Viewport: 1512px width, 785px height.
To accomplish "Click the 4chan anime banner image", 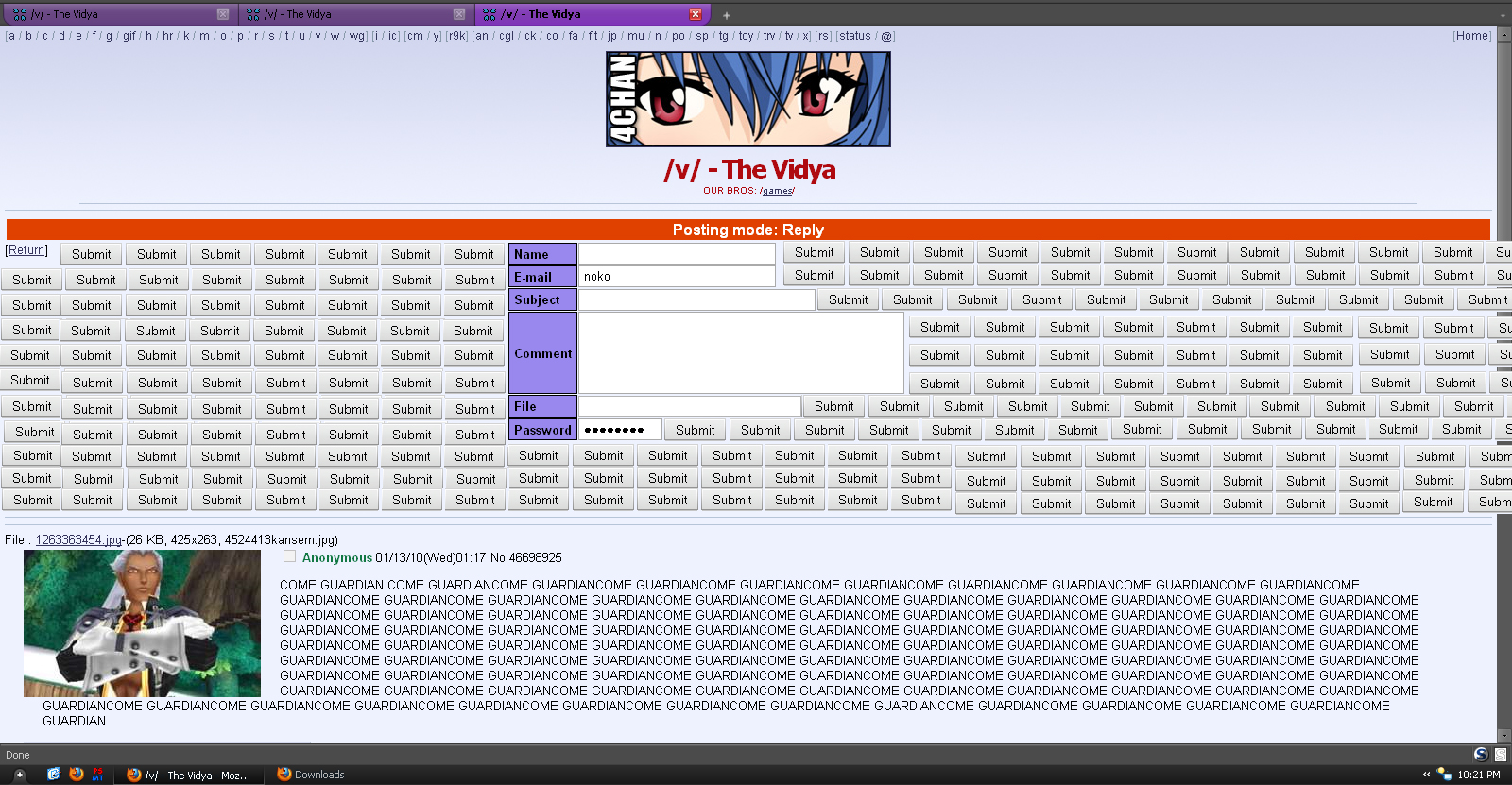I will (747, 99).
